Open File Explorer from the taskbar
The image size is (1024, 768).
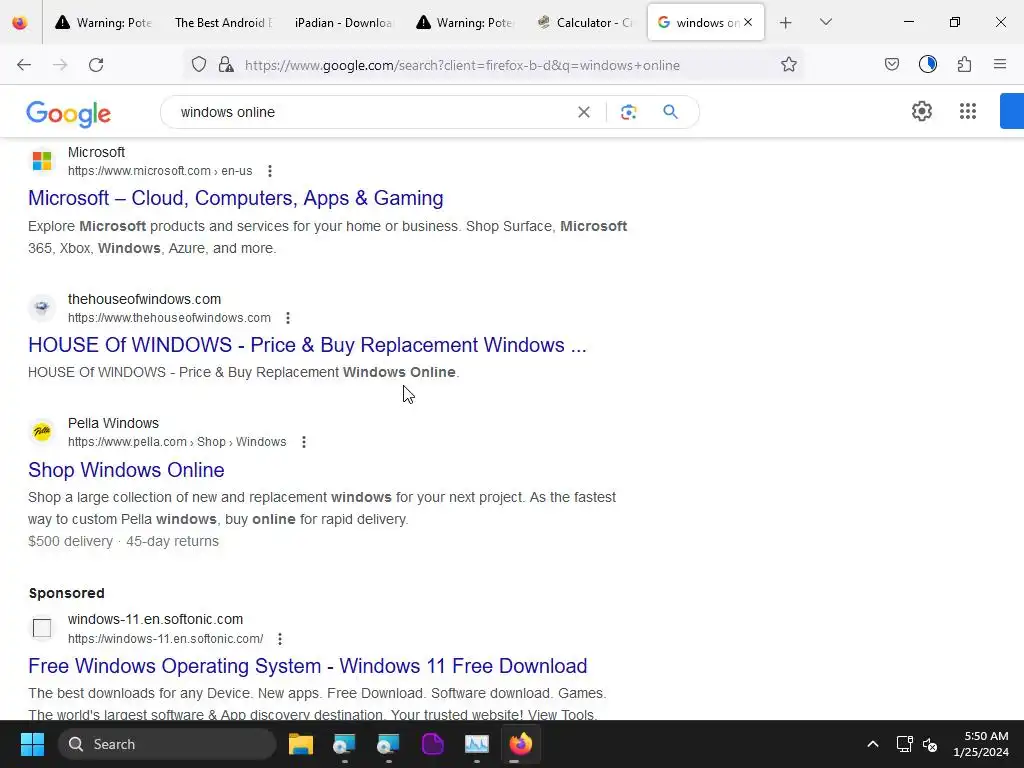(x=301, y=744)
